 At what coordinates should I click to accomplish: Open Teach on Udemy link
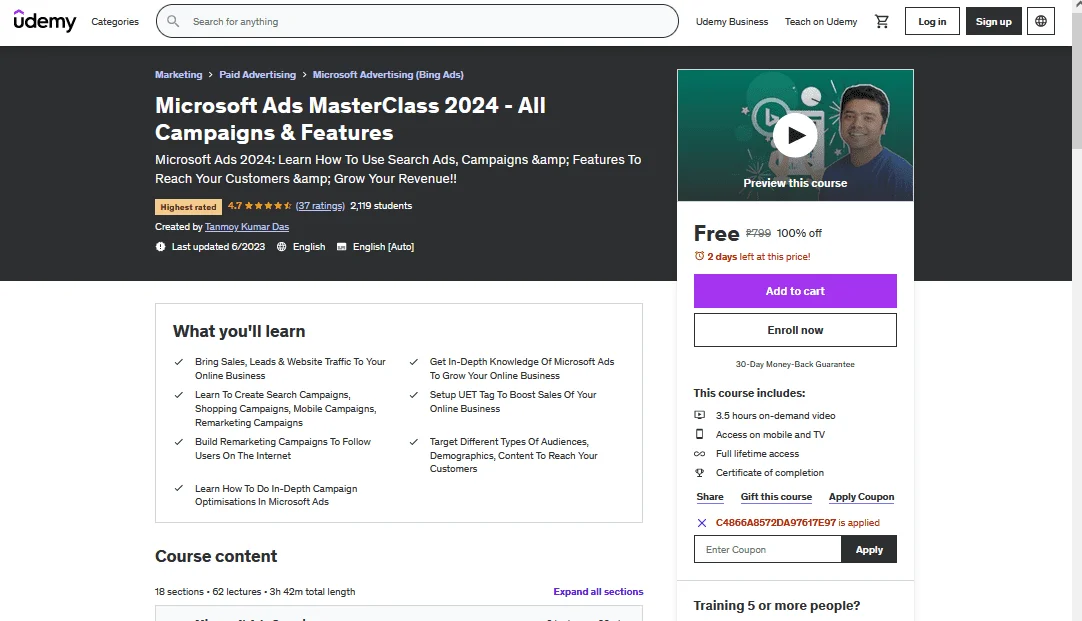[820, 21]
